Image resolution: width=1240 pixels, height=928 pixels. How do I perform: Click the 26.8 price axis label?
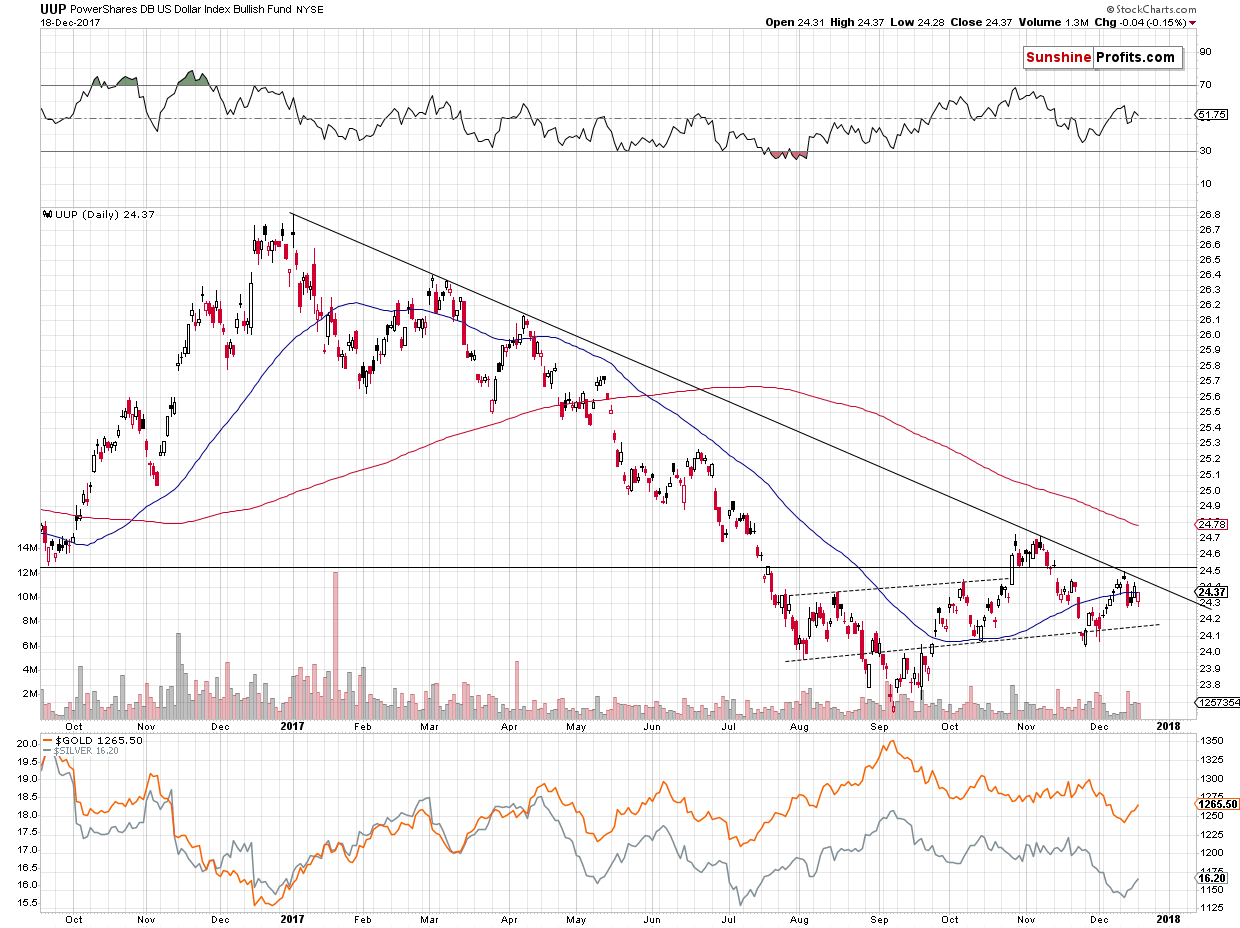(x=1208, y=215)
